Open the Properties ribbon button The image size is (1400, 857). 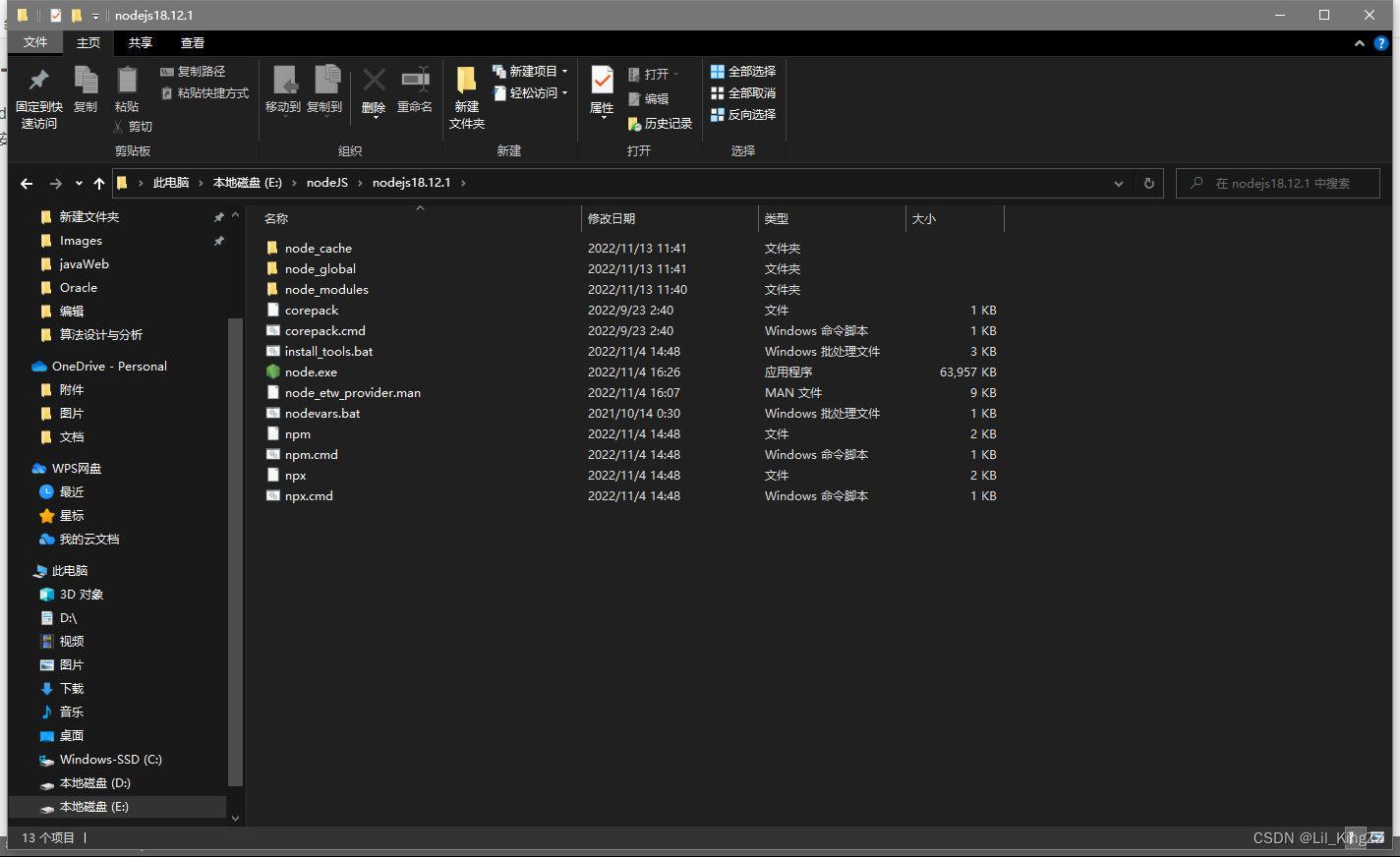click(602, 91)
